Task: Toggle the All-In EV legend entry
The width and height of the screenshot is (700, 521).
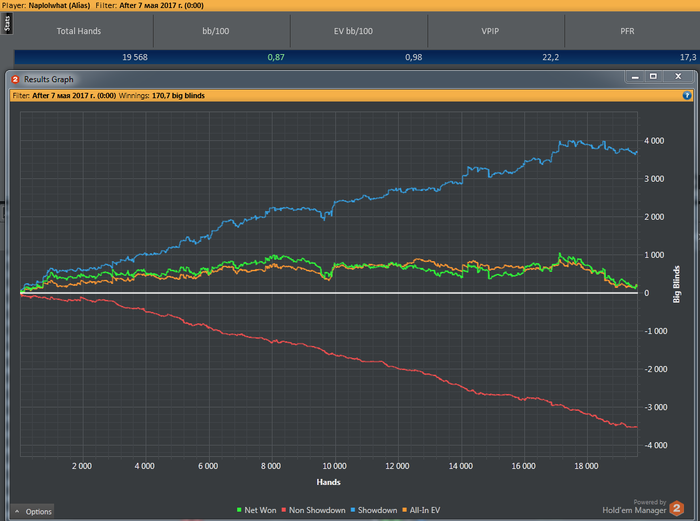Action: (x=421, y=510)
